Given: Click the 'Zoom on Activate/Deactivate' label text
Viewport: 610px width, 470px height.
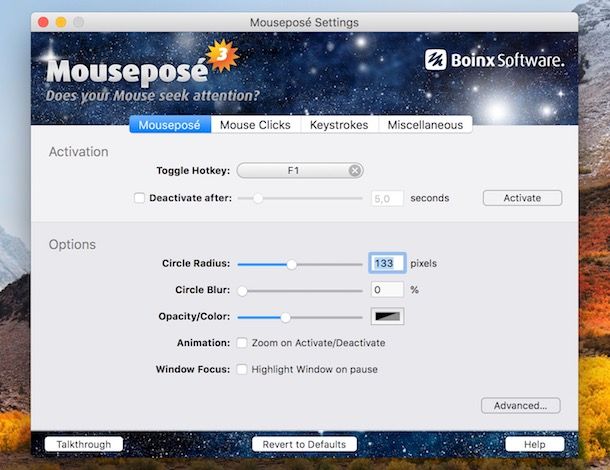Looking at the screenshot, I should [x=318, y=343].
